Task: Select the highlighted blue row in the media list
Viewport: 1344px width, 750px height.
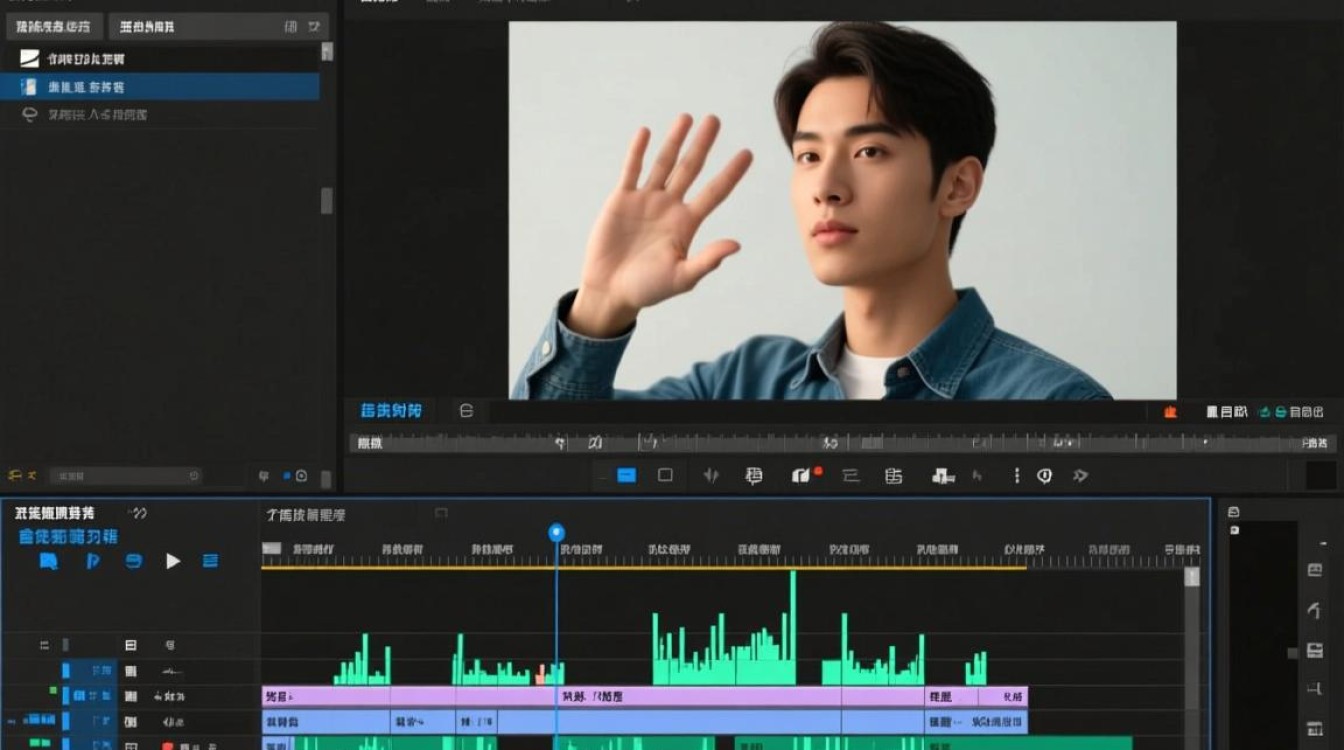Action: pyautogui.click(x=160, y=87)
